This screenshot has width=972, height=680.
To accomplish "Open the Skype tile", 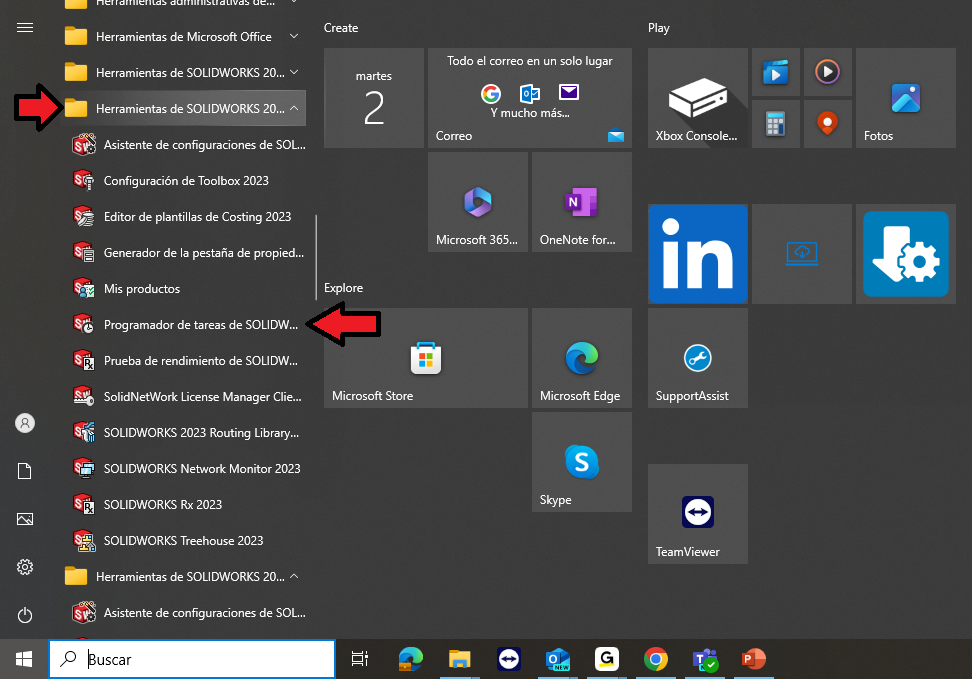I will pyautogui.click(x=581, y=462).
